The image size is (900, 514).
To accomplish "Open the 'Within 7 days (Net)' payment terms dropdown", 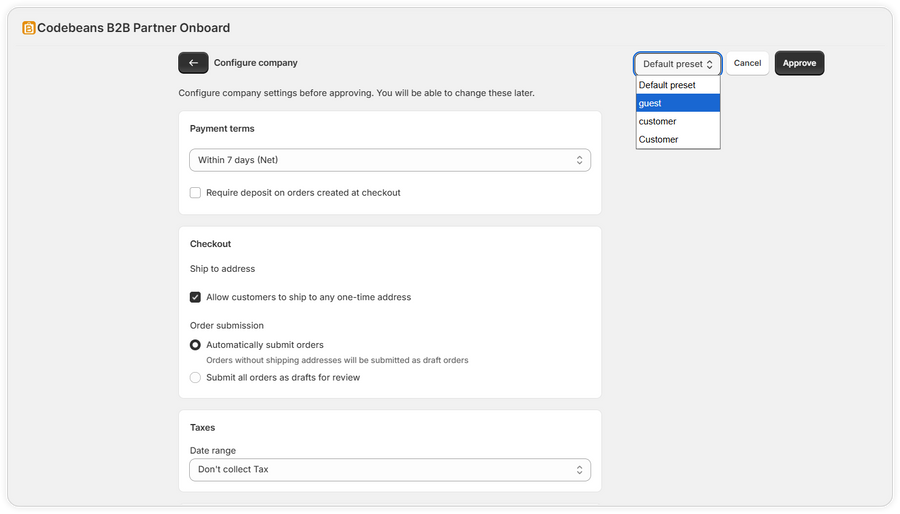I will click(x=390, y=160).
